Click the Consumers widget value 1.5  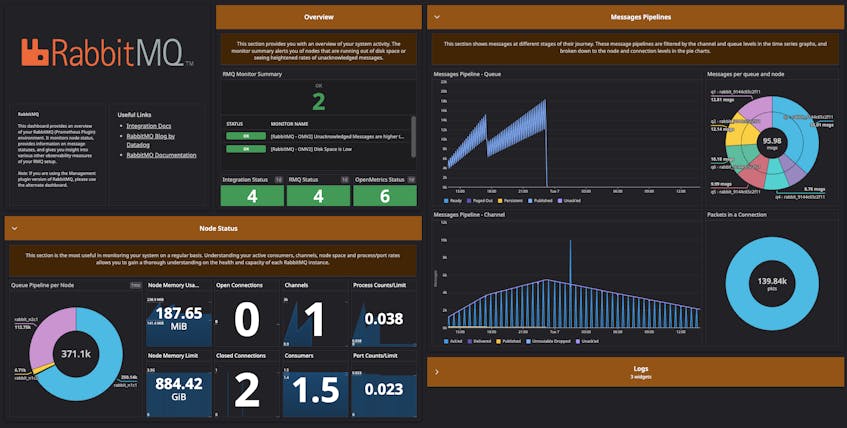pyautogui.click(x=316, y=390)
